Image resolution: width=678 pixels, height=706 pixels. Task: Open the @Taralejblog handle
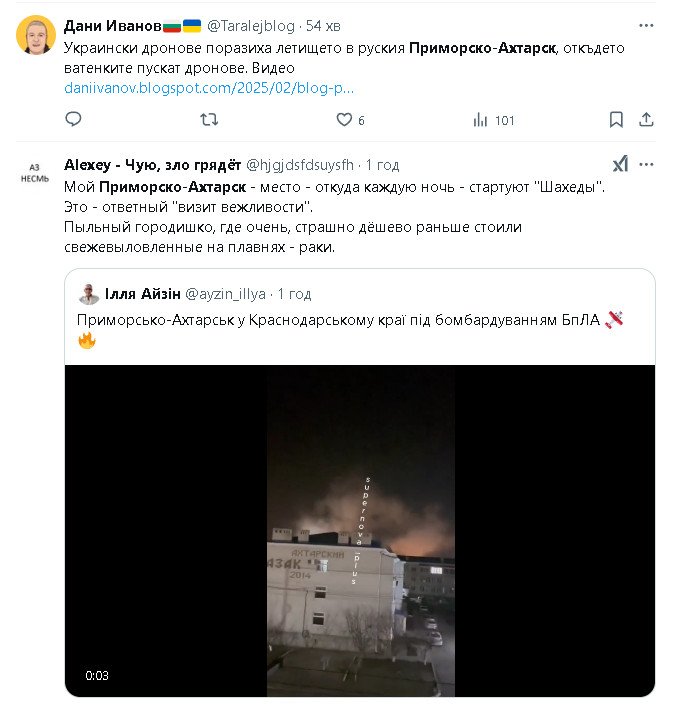pyautogui.click(x=252, y=26)
